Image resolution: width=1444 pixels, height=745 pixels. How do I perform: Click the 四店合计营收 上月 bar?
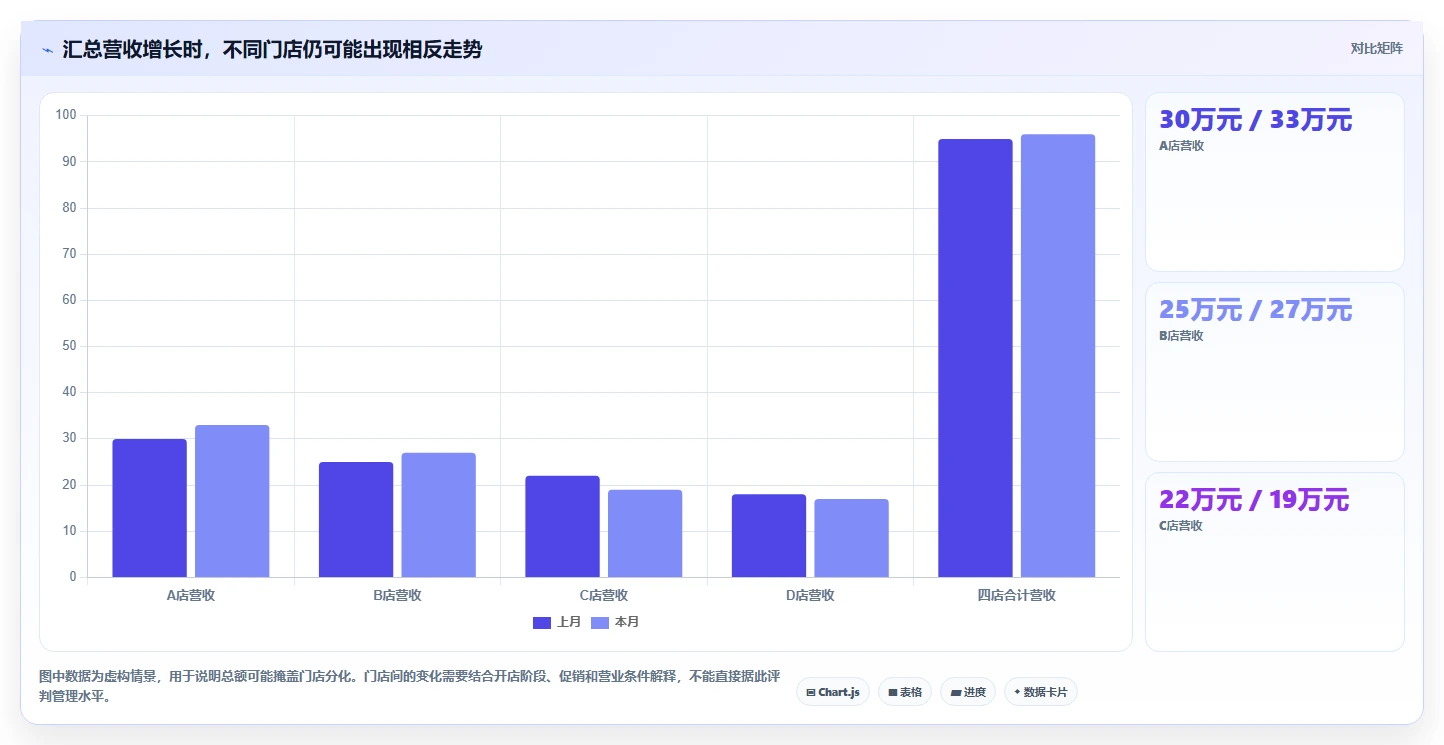[975, 358]
